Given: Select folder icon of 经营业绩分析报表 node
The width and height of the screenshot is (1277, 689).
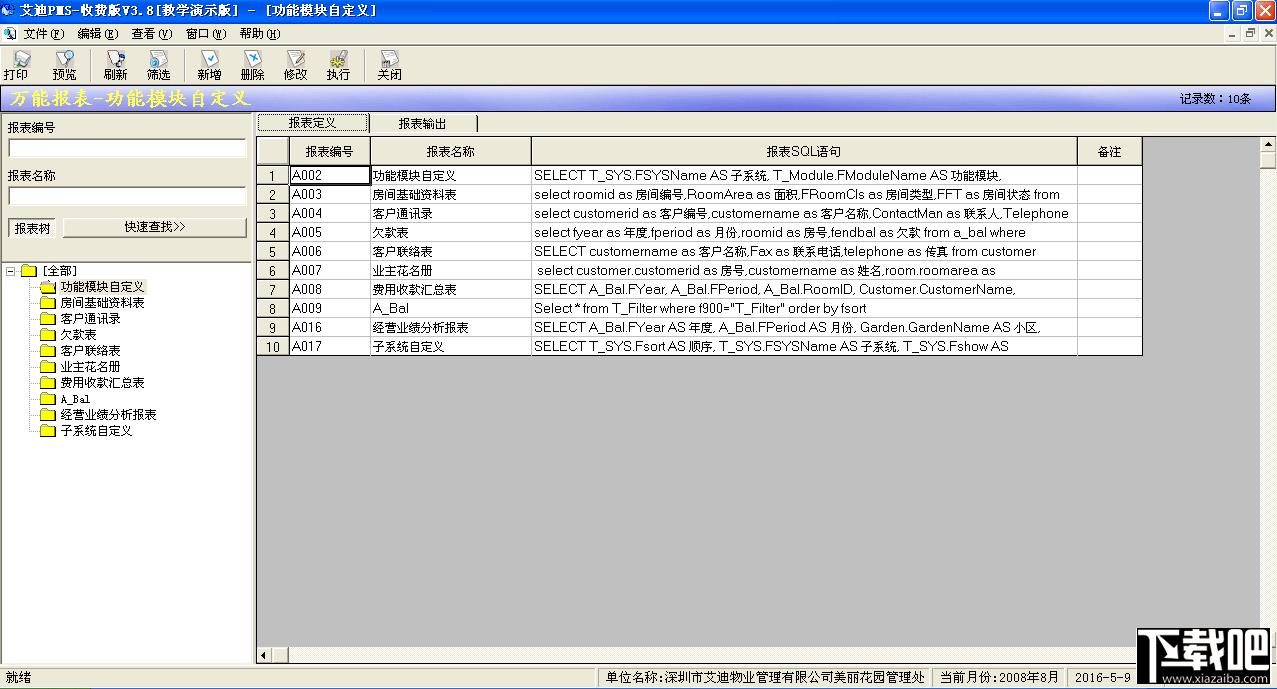Looking at the screenshot, I should pos(48,415).
